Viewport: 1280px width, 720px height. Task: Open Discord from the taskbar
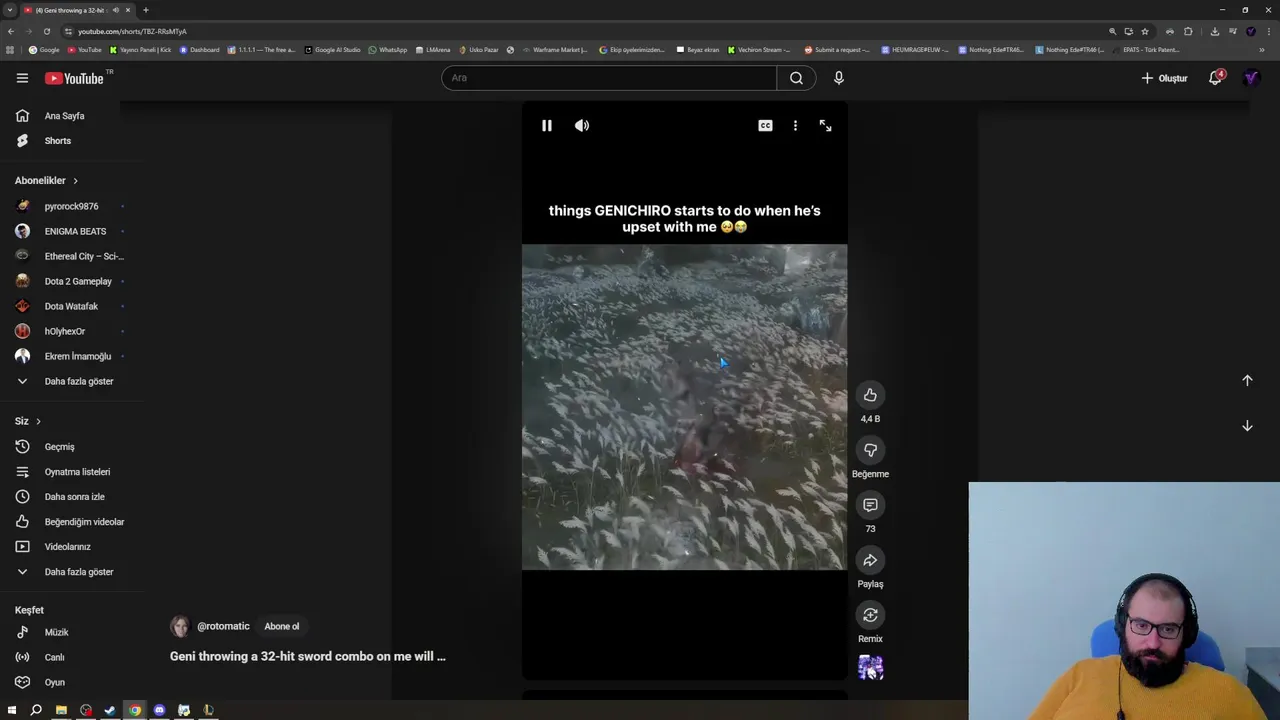[159, 710]
